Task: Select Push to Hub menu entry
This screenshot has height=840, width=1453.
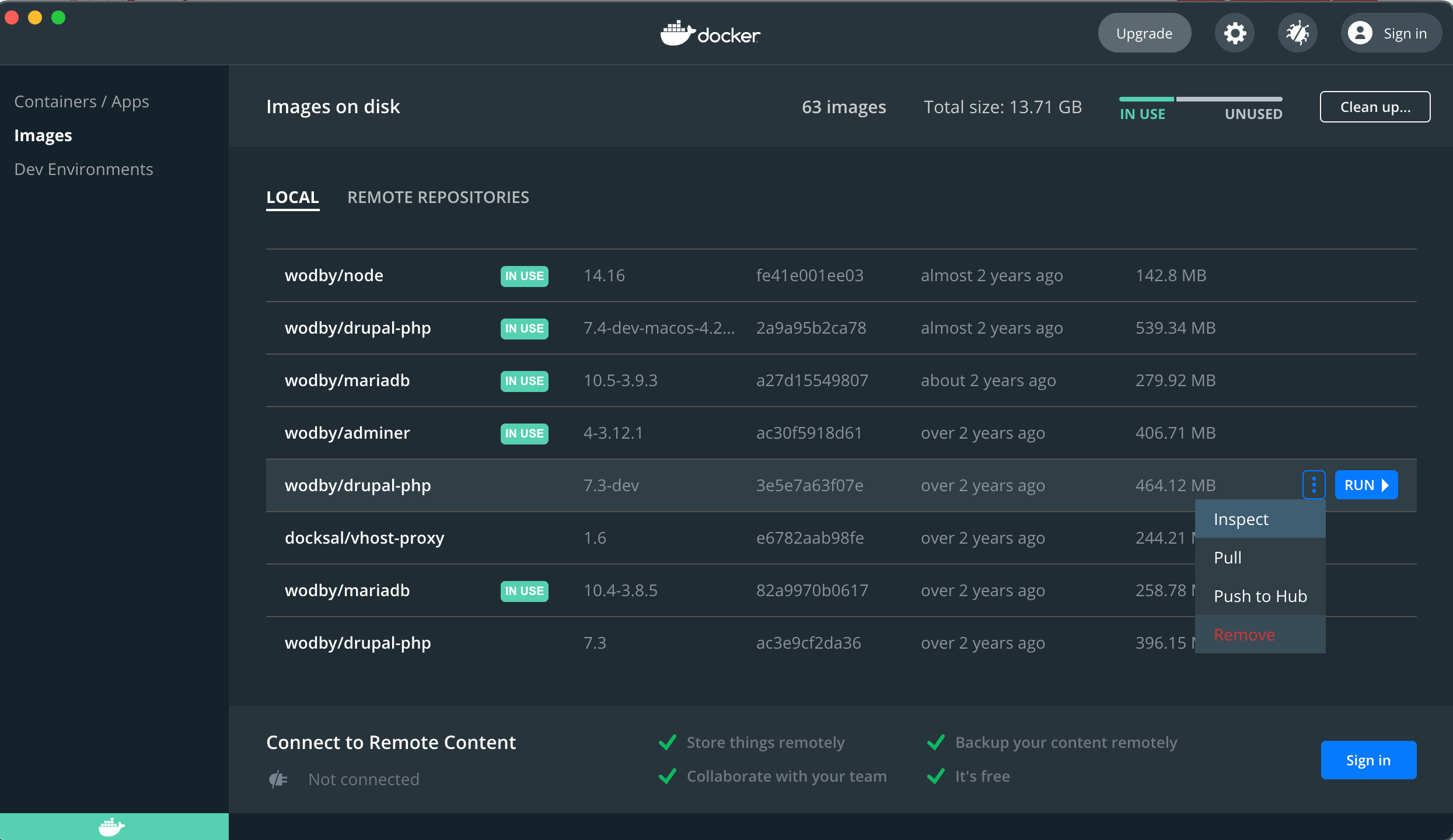Action: pyautogui.click(x=1260, y=596)
